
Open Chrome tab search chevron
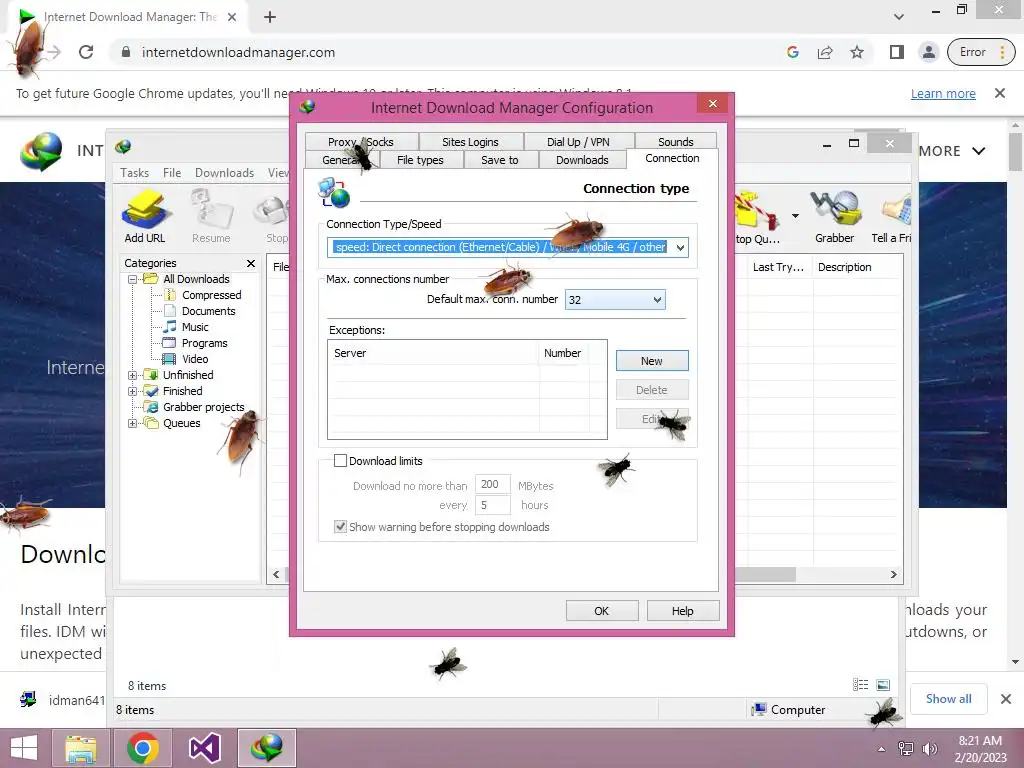[899, 17]
